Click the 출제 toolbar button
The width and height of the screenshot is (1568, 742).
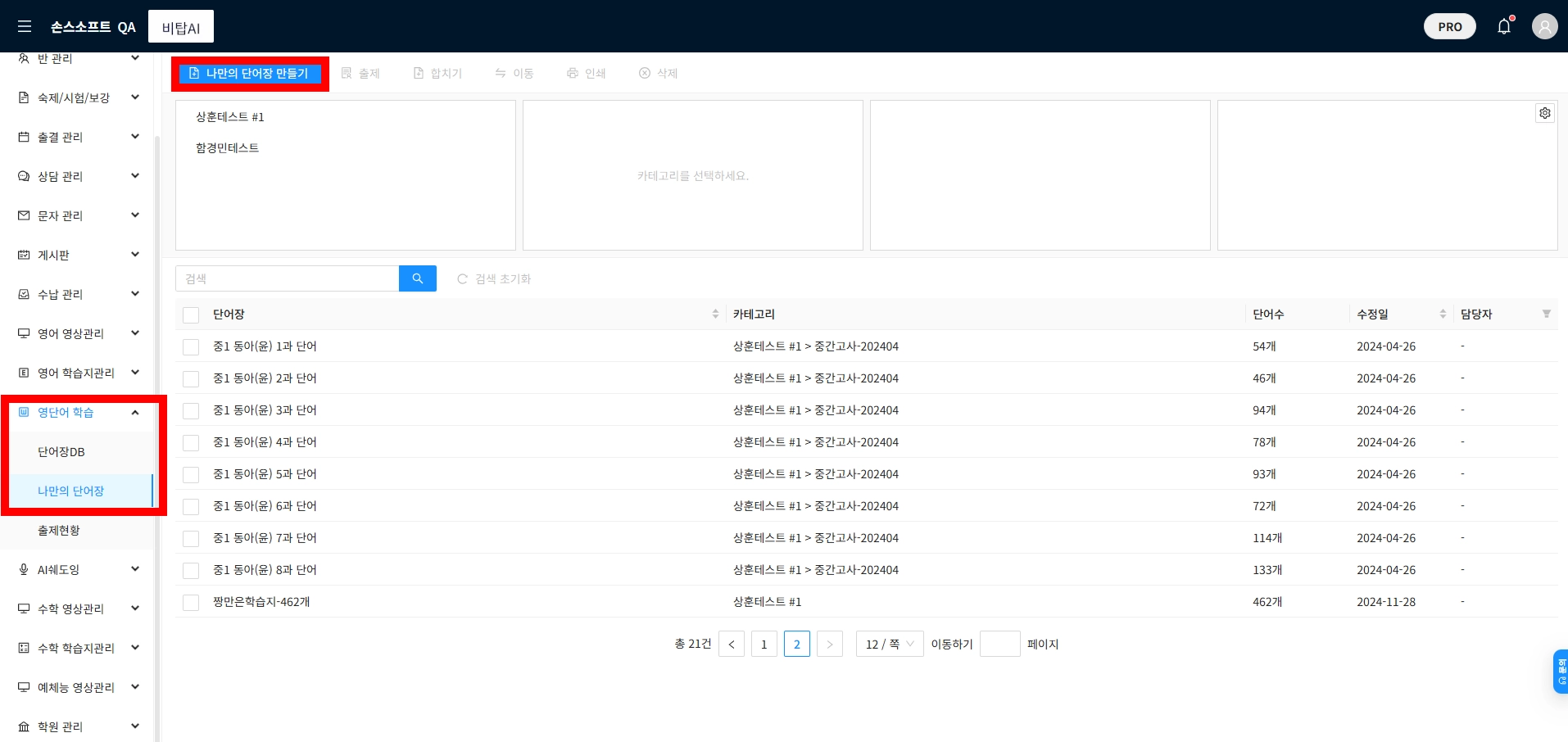pyautogui.click(x=360, y=74)
